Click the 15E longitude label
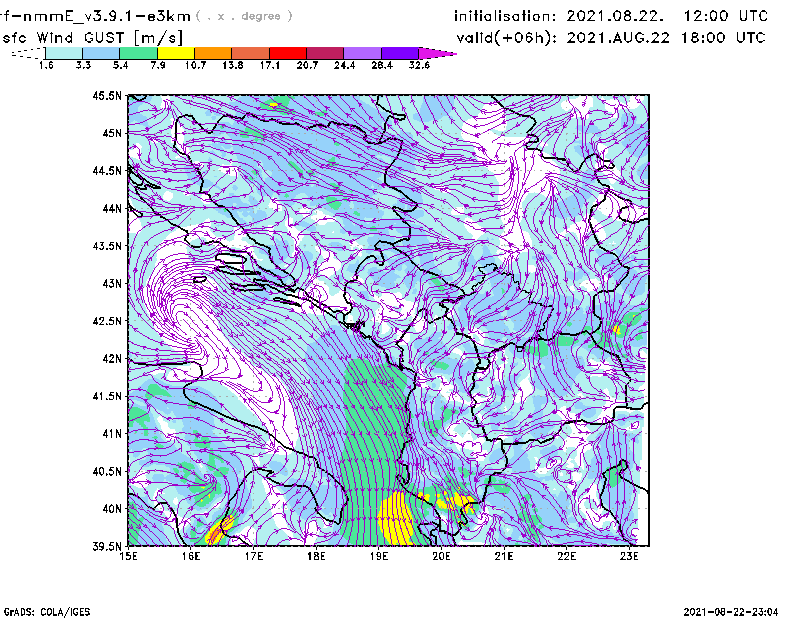 128,556
